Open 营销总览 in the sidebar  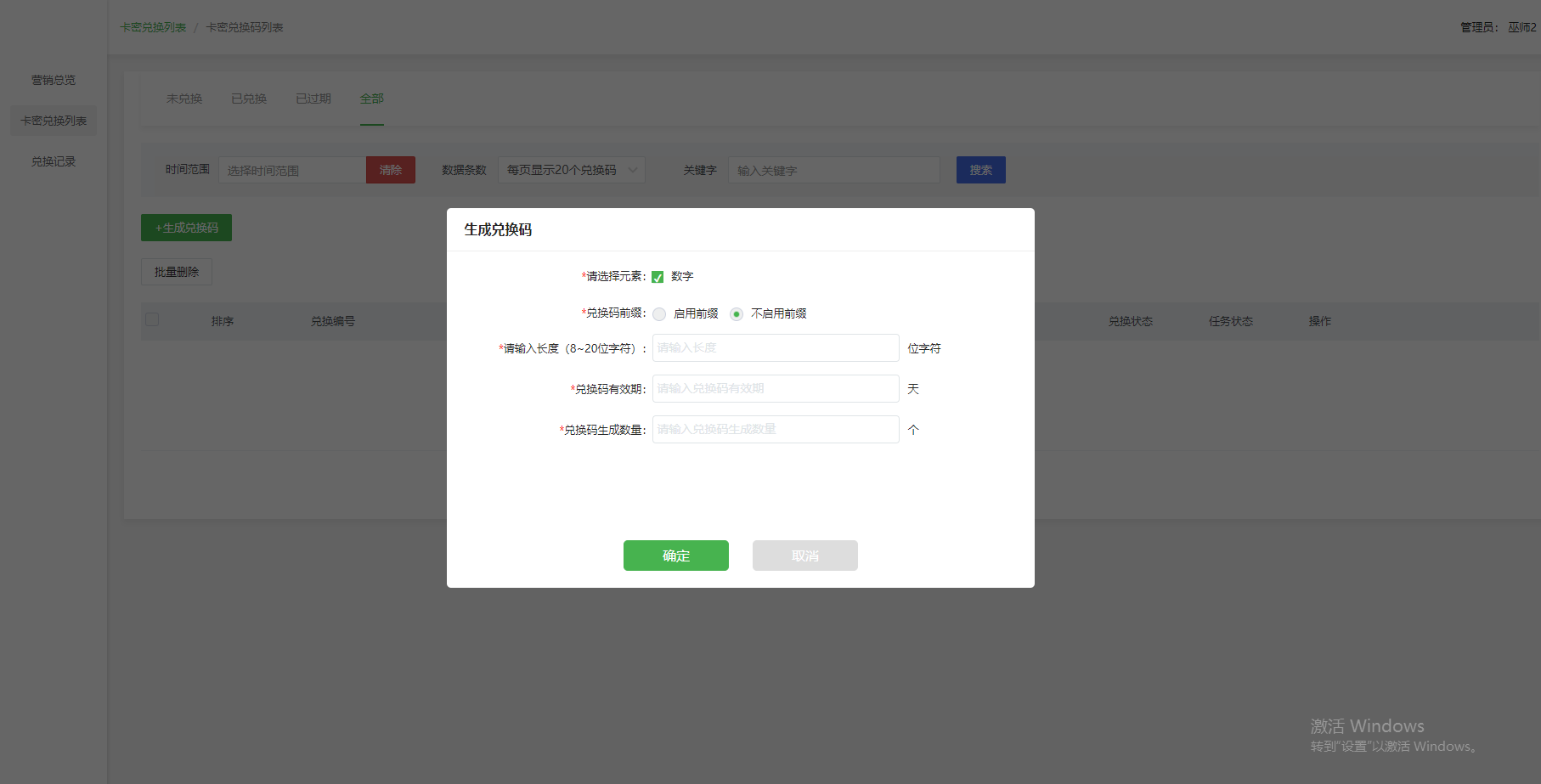pyautogui.click(x=54, y=80)
